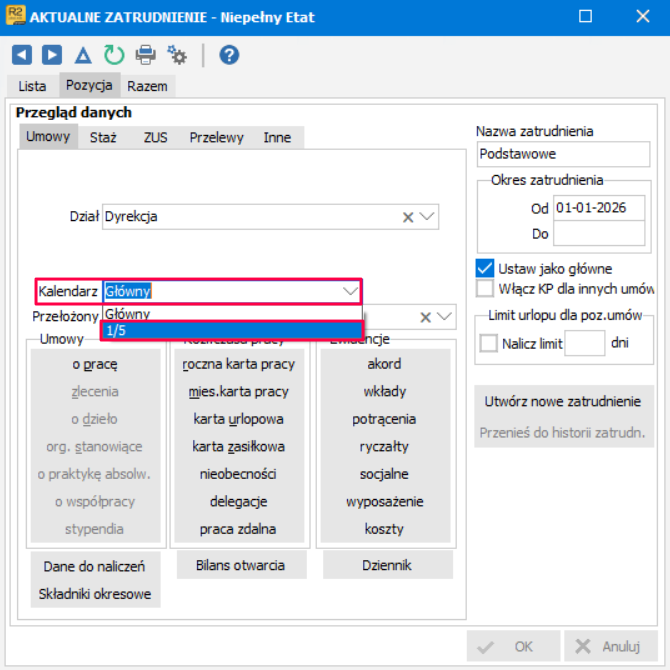
Task: Maximize the Aktualne Zatrudnienie window
Action: [585, 16]
